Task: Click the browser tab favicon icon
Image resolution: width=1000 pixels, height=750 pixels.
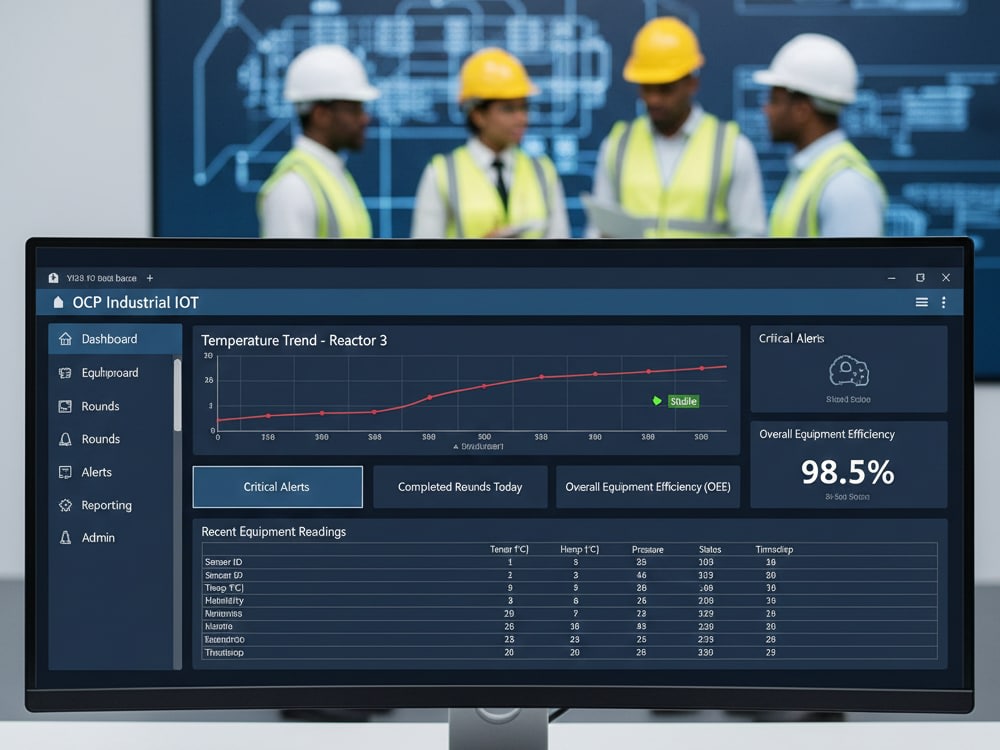Action: 54,278
